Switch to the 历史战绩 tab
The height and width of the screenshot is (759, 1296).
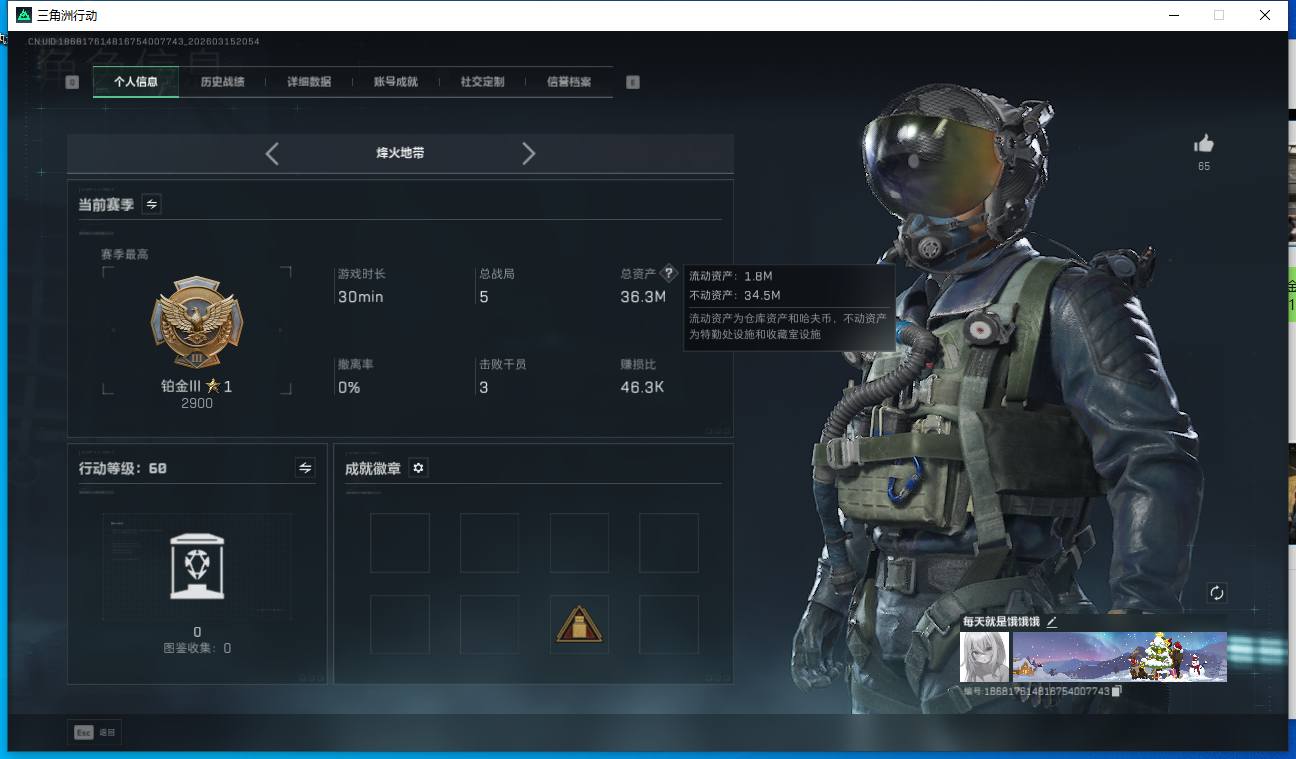pos(222,81)
